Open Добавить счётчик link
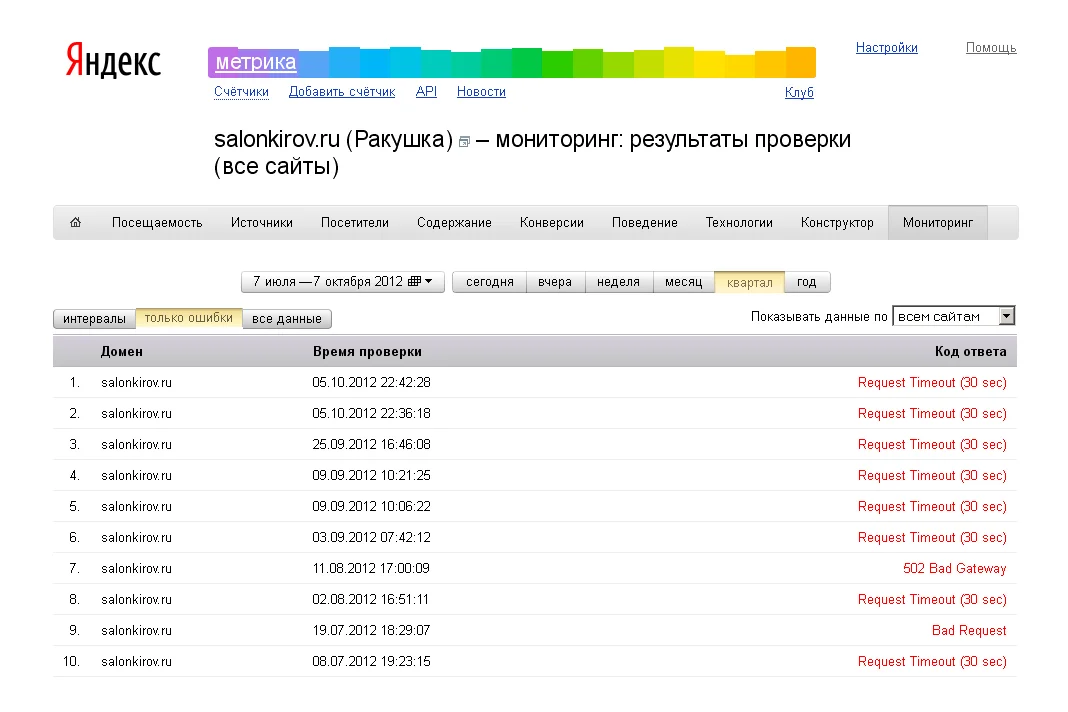This screenshot has width=1068, height=712. coord(342,92)
